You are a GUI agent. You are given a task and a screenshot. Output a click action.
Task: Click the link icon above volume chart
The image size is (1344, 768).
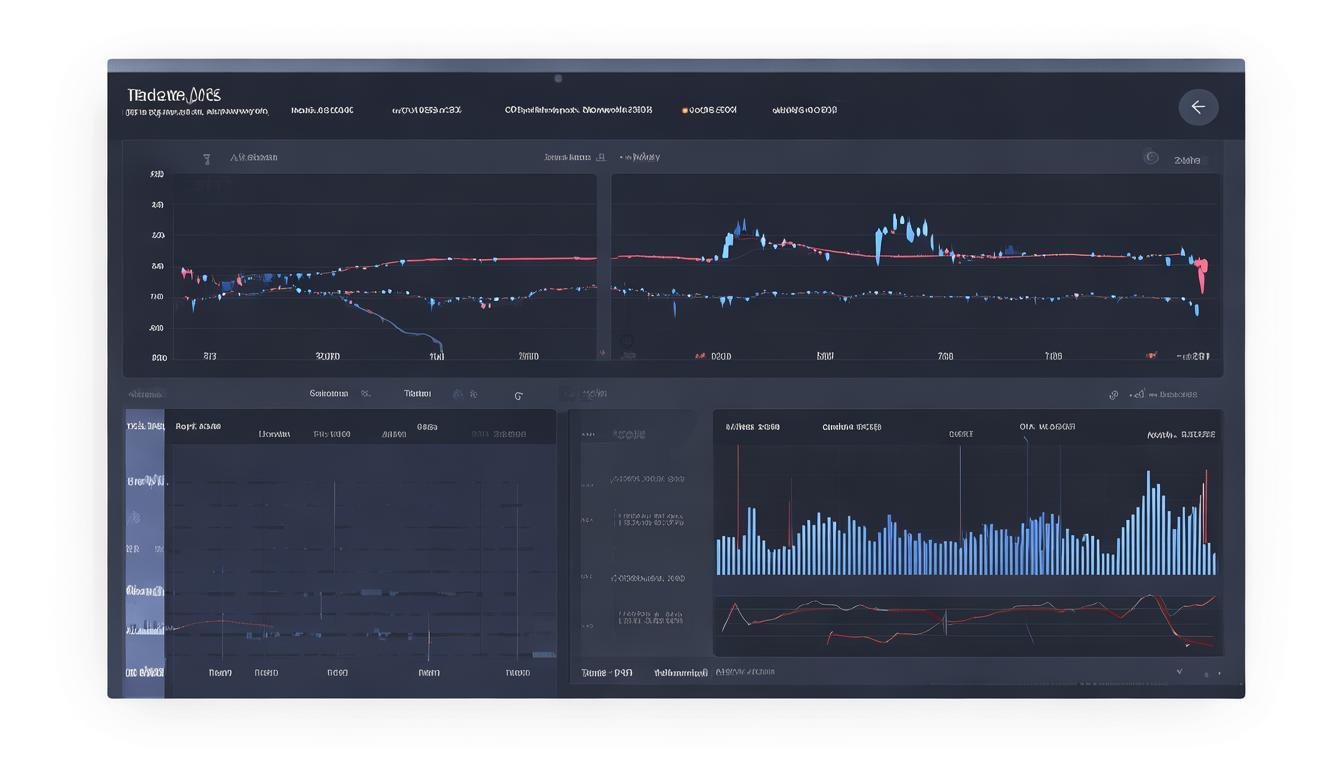[1113, 395]
